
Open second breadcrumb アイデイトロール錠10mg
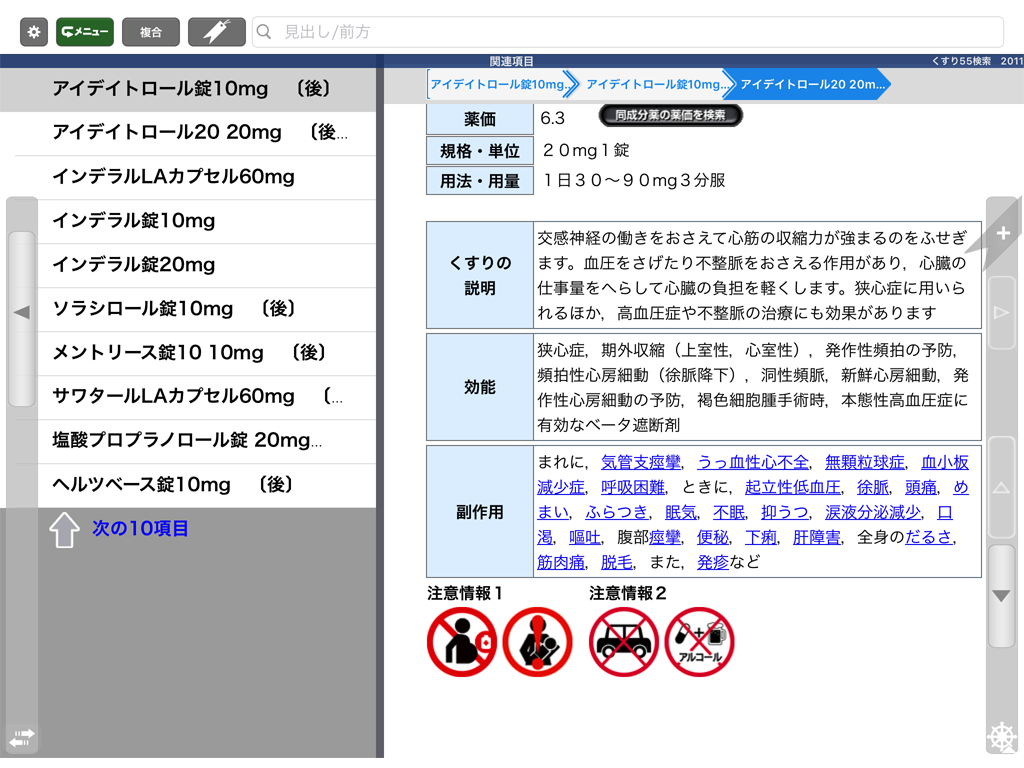pos(656,84)
